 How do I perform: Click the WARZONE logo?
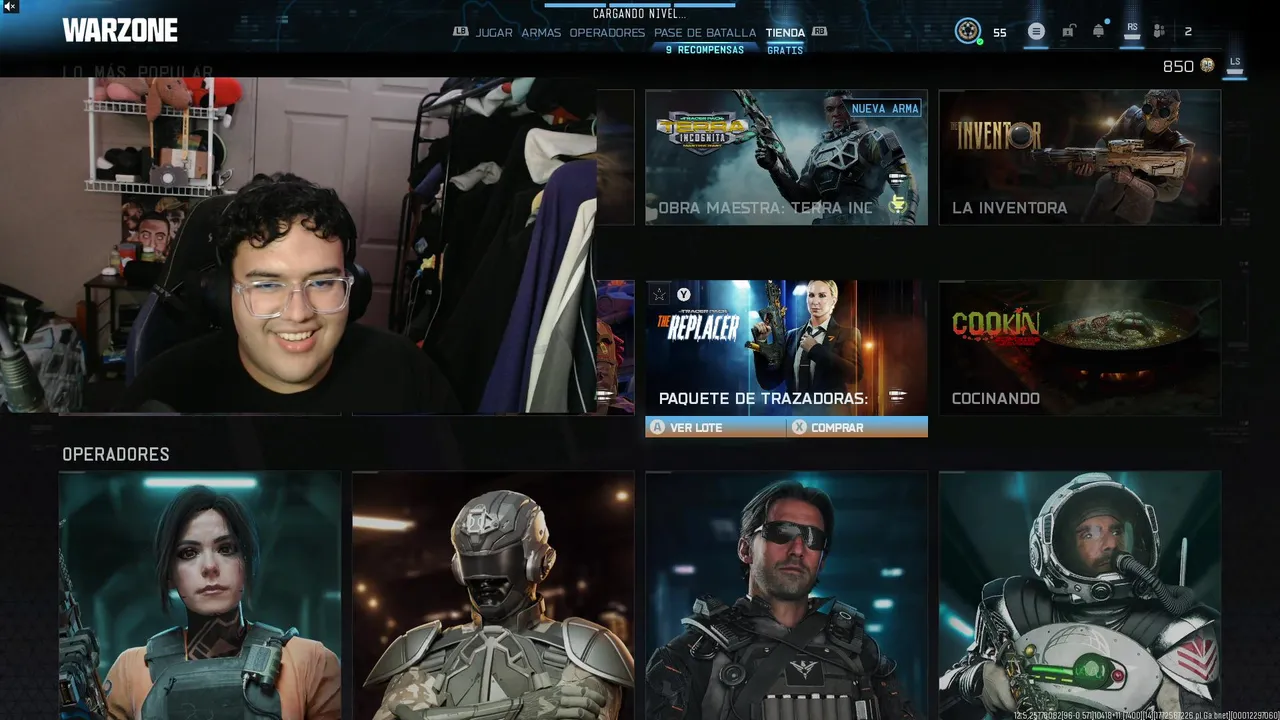tap(120, 30)
